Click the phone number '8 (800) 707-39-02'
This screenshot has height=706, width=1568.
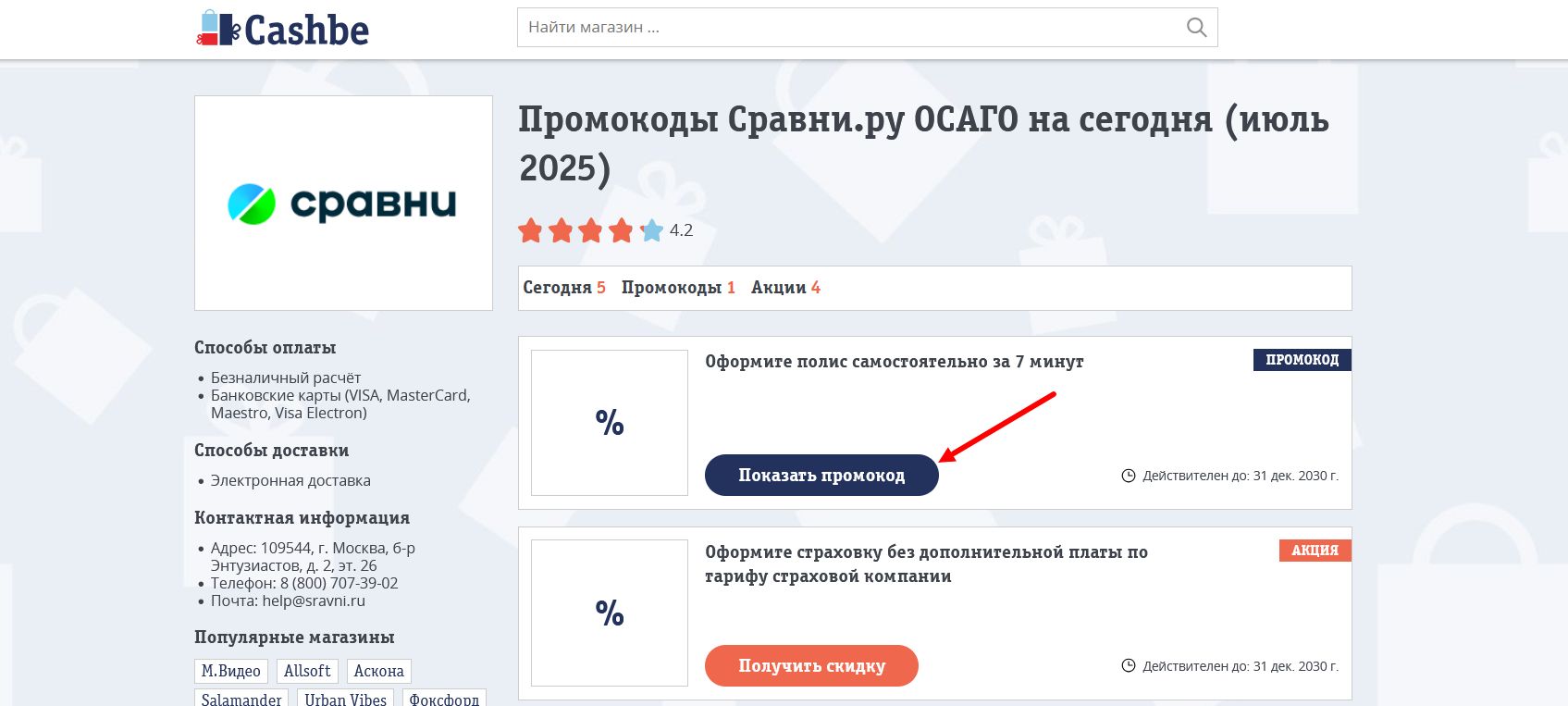tap(340, 583)
